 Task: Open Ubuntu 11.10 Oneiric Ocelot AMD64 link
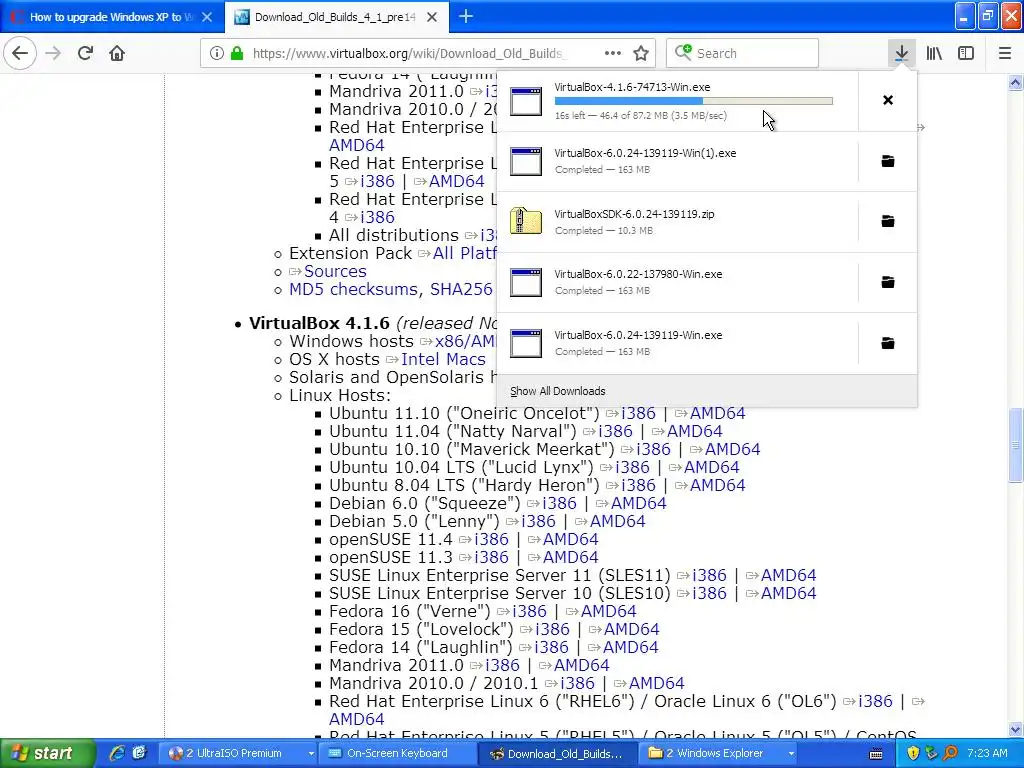tap(717, 413)
